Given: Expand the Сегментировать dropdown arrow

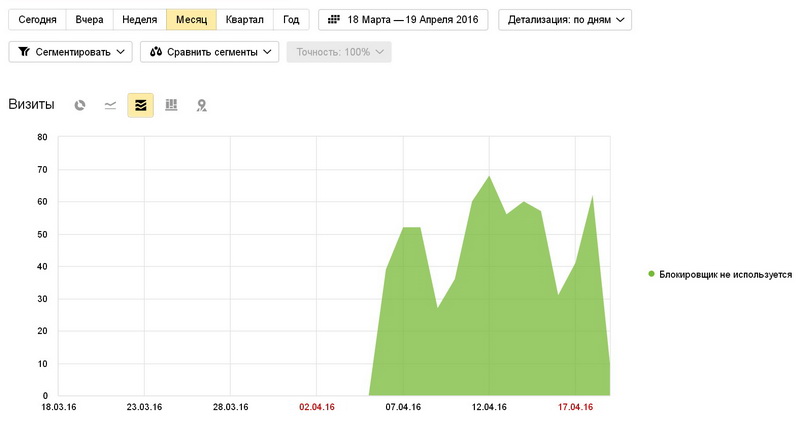Looking at the screenshot, I should tap(121, 52).
